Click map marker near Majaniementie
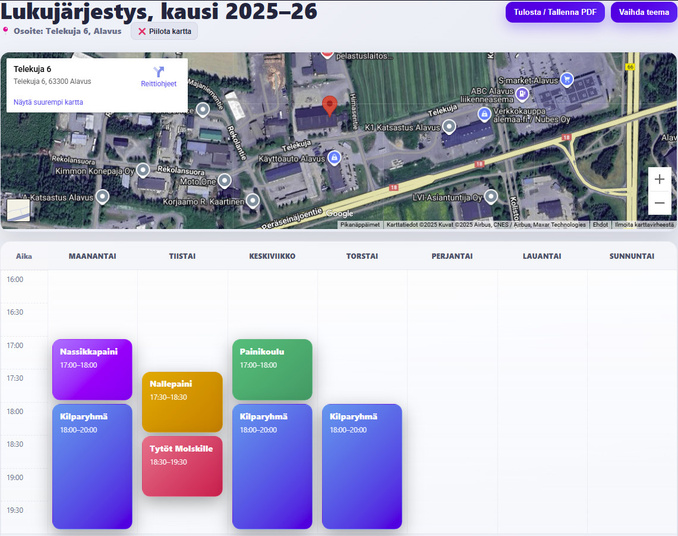678x536 pixels. (202, 110)
